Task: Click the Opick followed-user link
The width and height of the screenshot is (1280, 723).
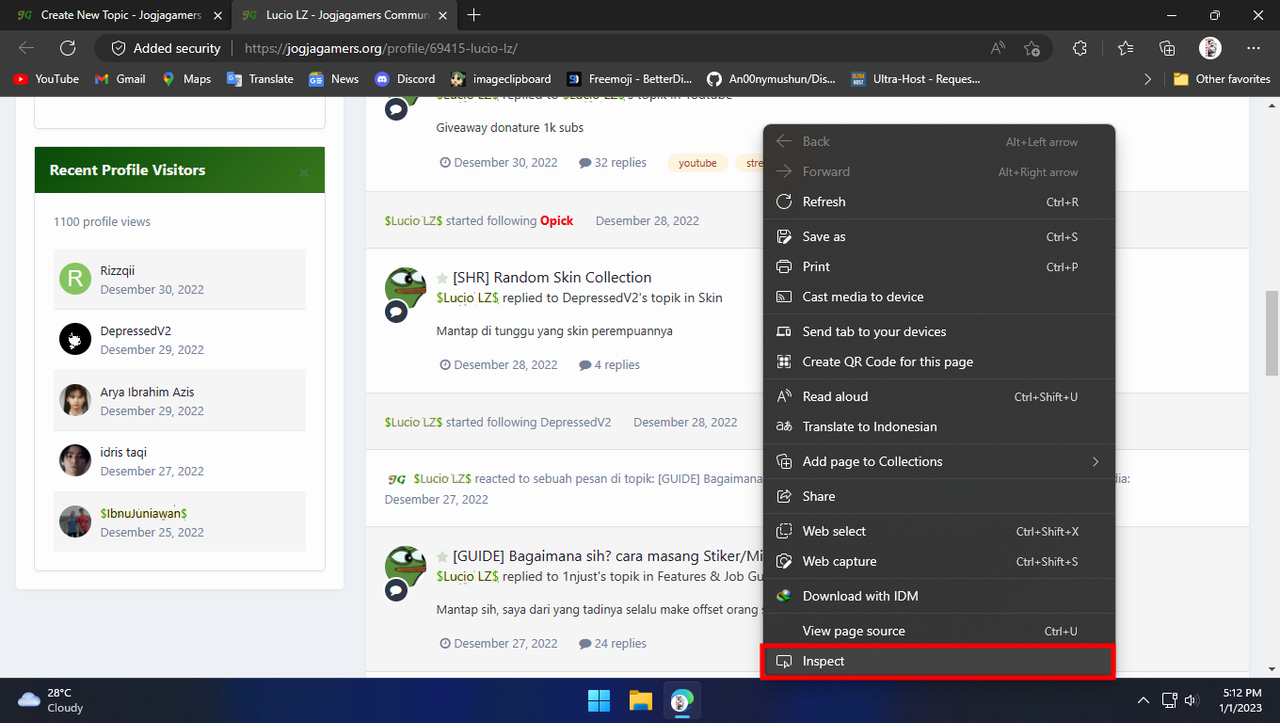Action: (557, 220)
